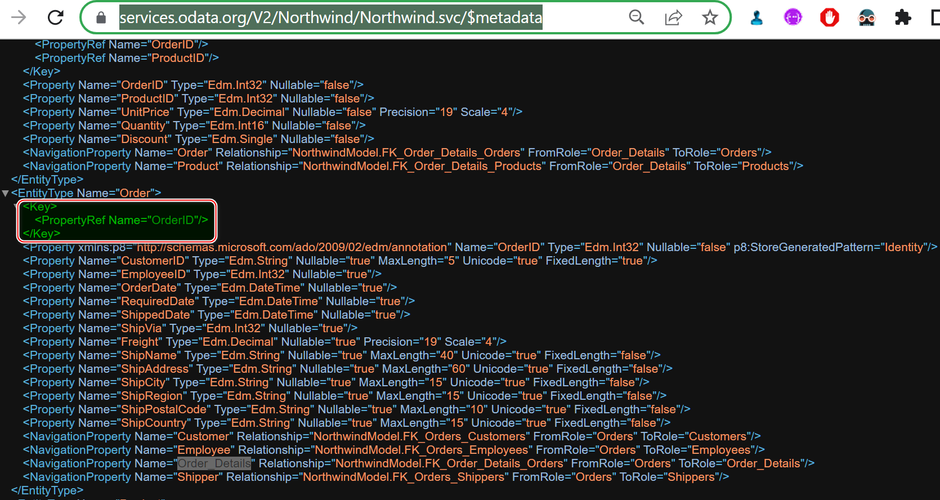The image size is (940, 500).
Task: Click the NorthwindModel.FK_Orders_Shippers relationship value
Action: tap(403, 477)
